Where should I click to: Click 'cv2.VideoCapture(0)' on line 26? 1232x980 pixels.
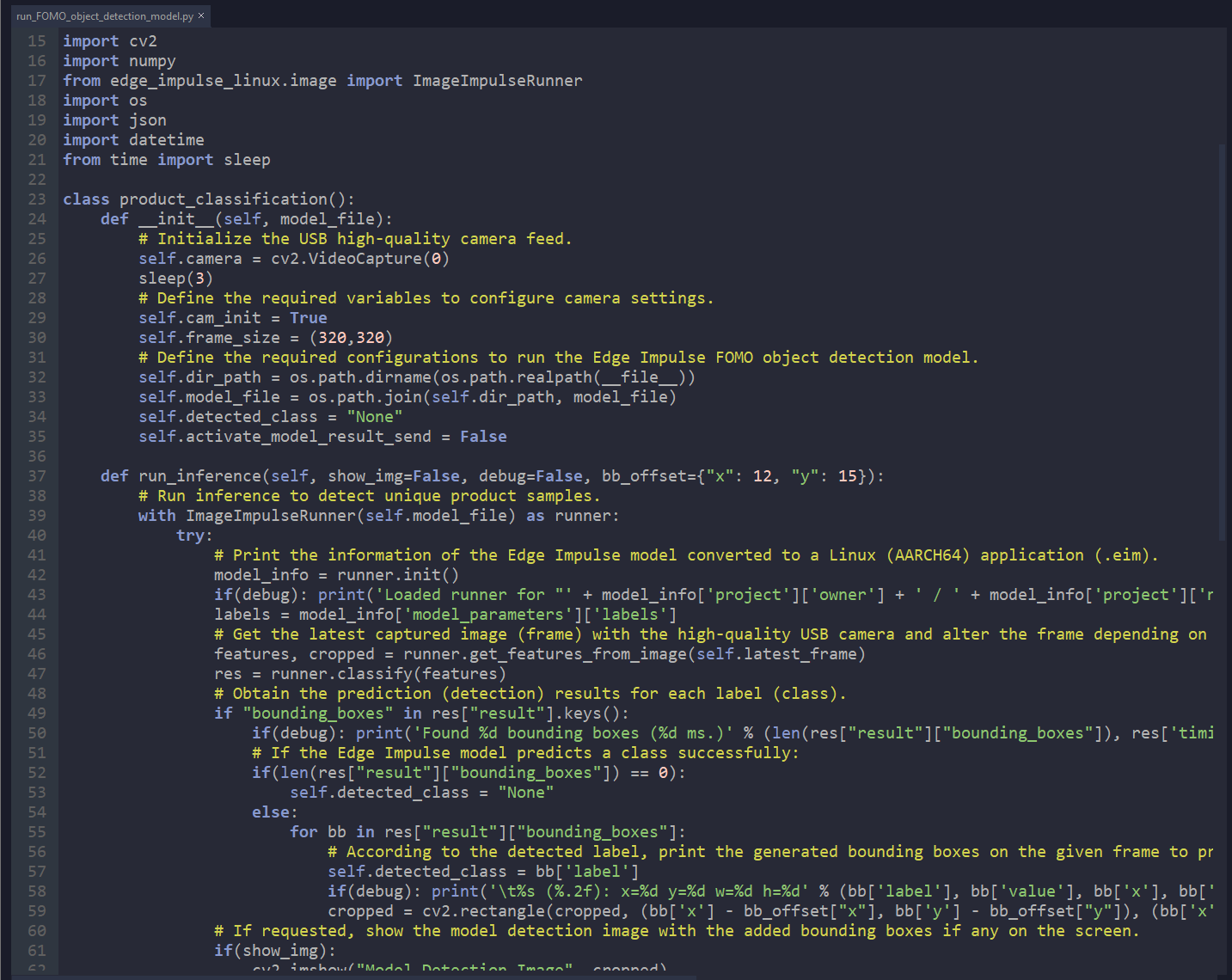pyautogui.click(x=360, y=259)
